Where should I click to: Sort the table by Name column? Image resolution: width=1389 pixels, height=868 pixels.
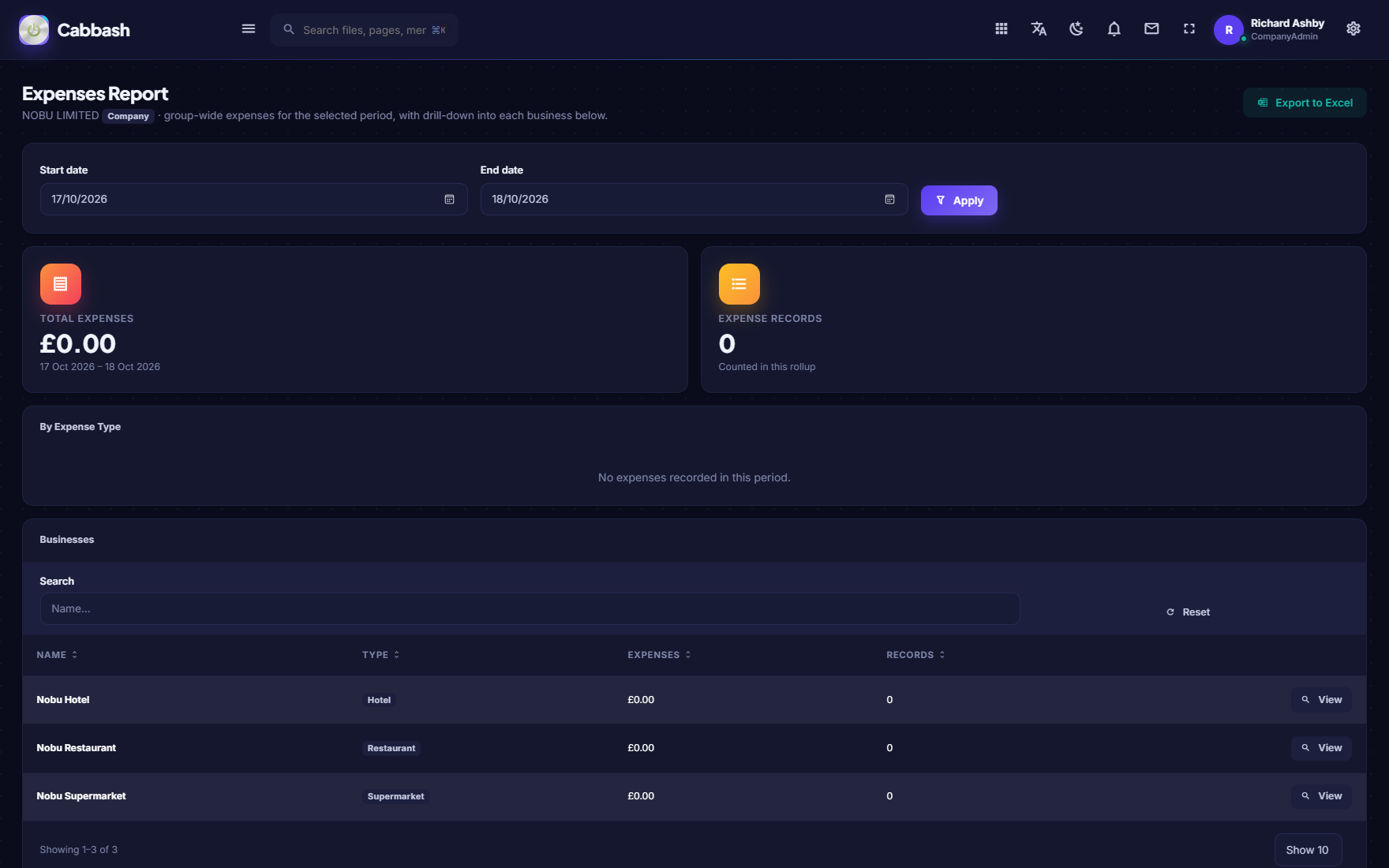click(57, 655)
